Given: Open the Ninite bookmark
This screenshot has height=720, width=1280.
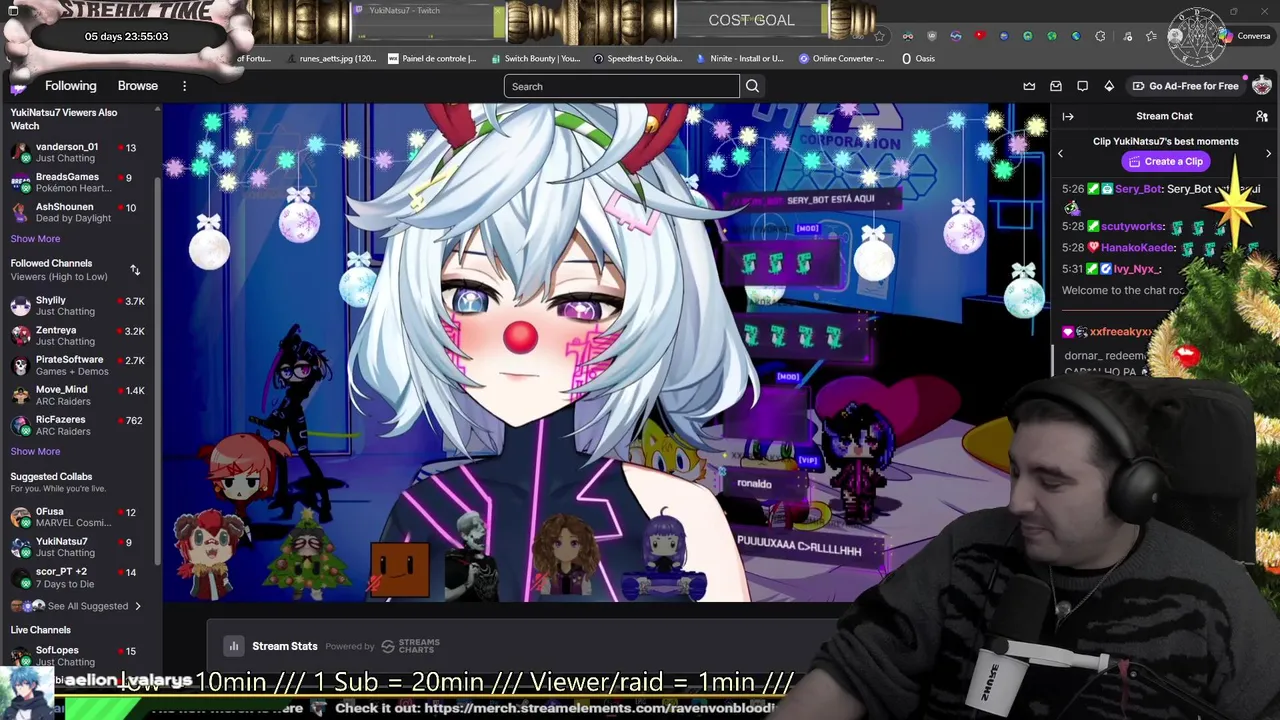Looking at the screenshot, I should point(740,58).
